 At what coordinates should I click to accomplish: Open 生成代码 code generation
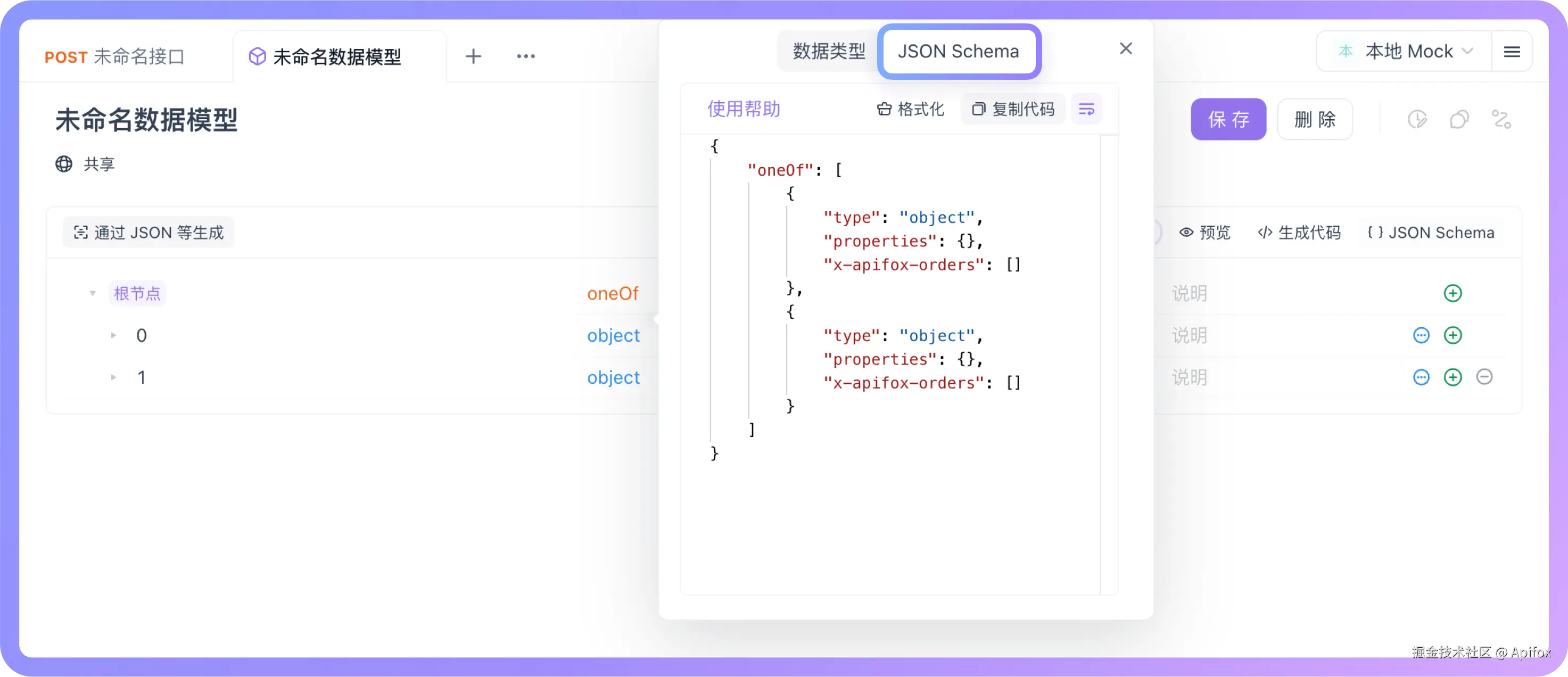coord(1298,232)
